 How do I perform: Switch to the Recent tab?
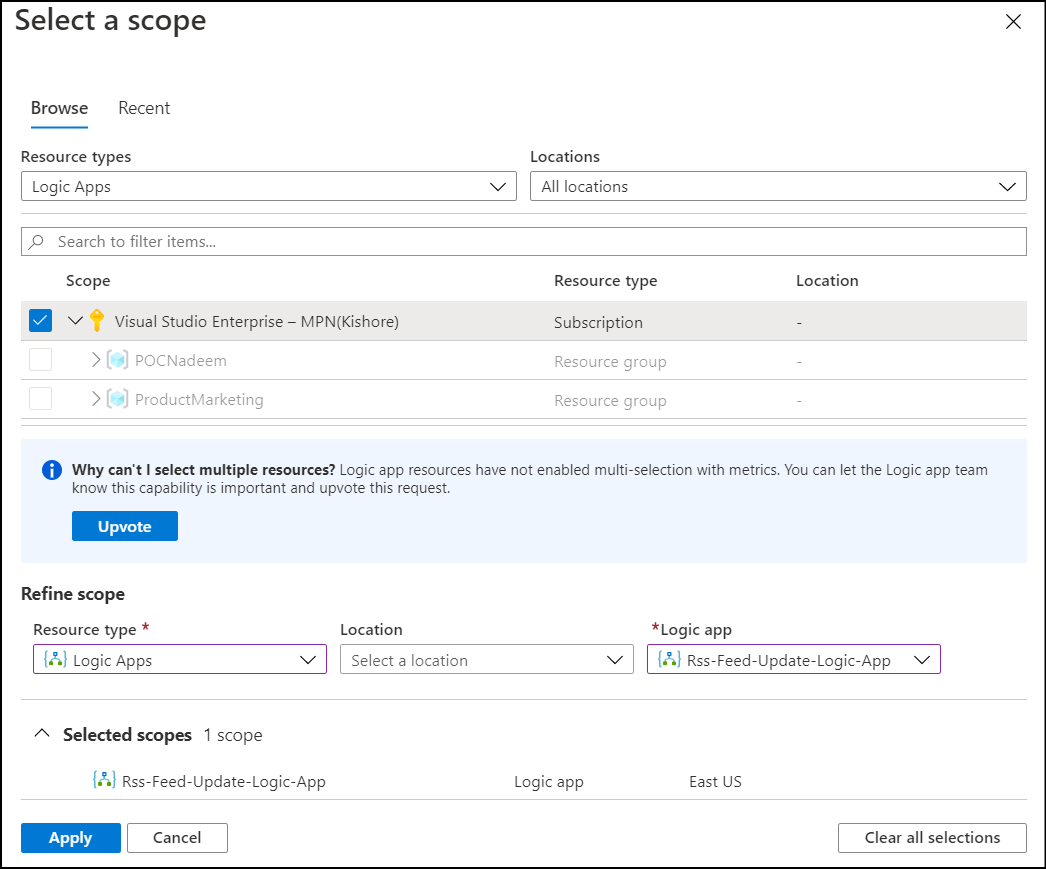[x=144, y=108]
